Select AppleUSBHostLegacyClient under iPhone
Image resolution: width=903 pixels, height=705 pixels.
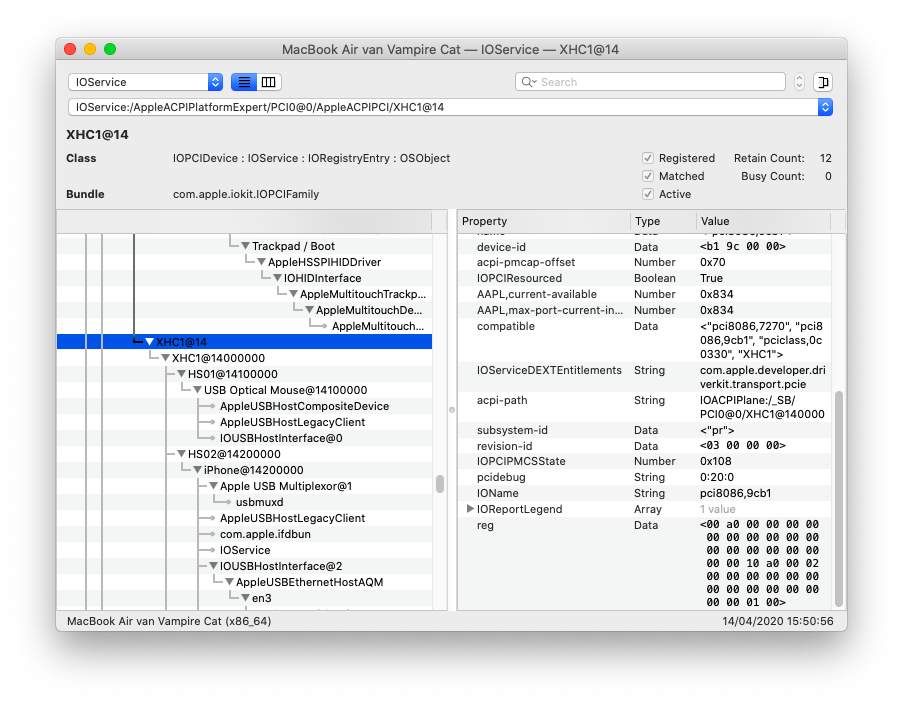[x=292, y=518]
